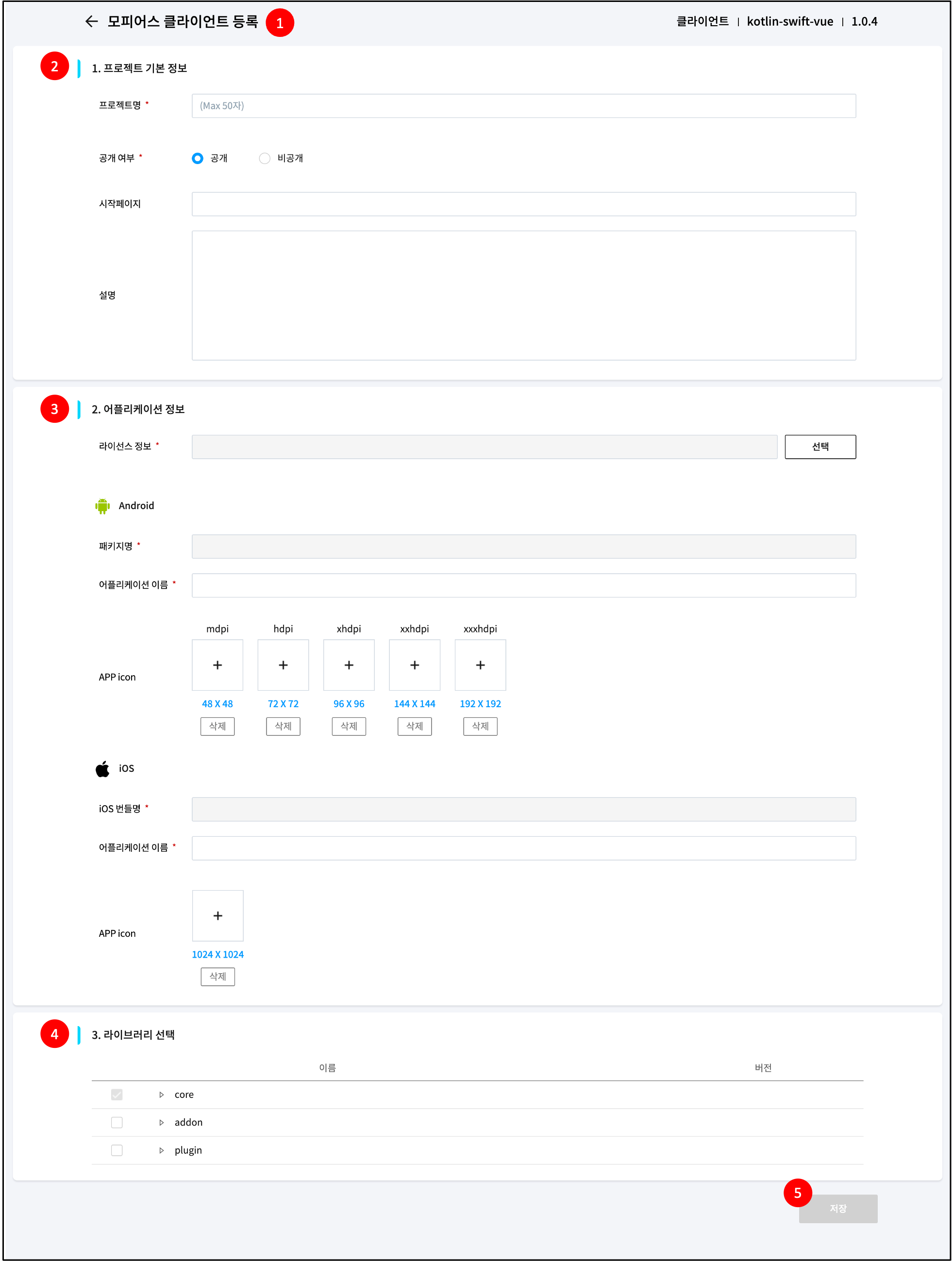Add xxhdpi 144 X 144 app icon
This screenshot has width=952, height=1261.
[x=415, y=664]
